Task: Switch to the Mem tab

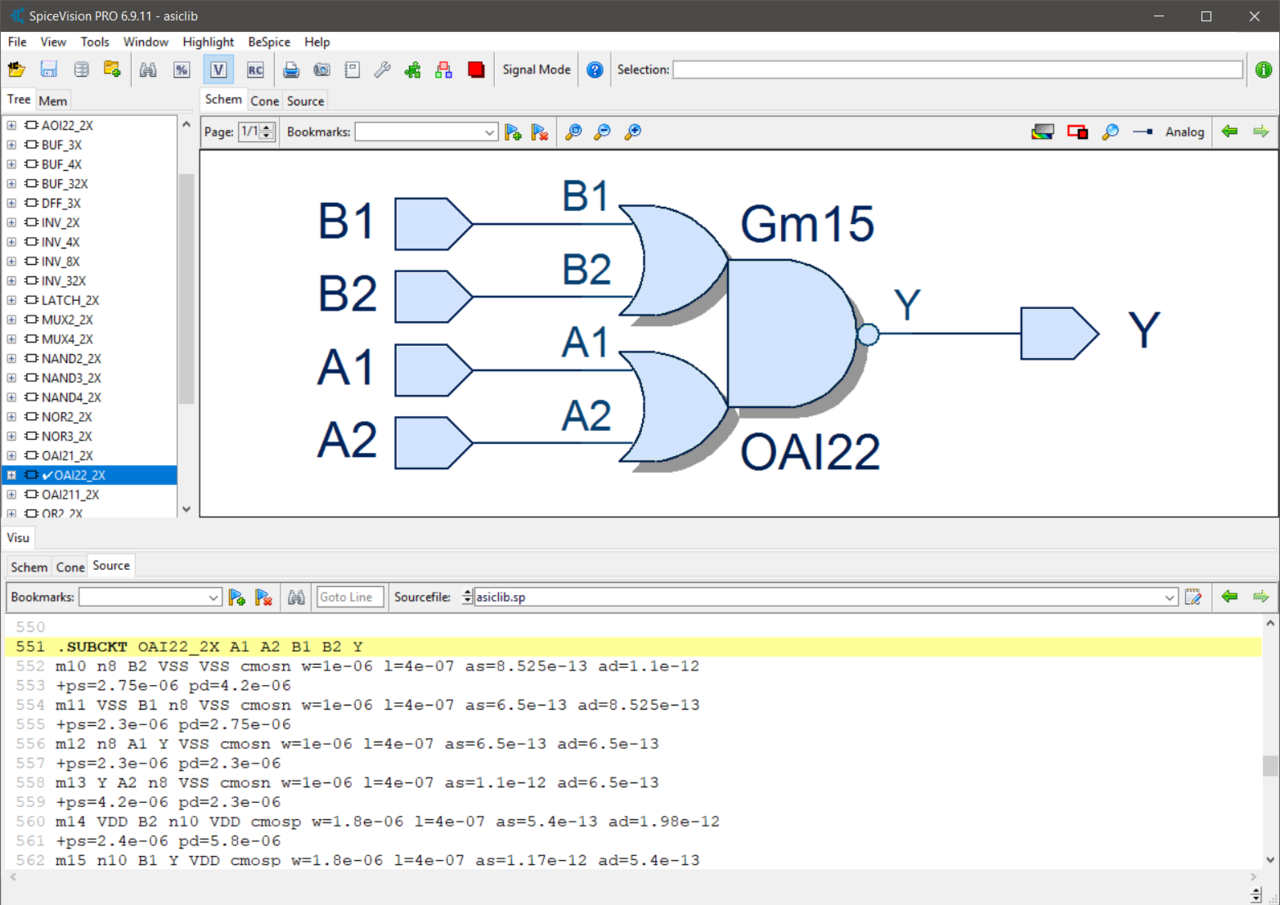Action: pyautogui.click(x=53, y=101)
